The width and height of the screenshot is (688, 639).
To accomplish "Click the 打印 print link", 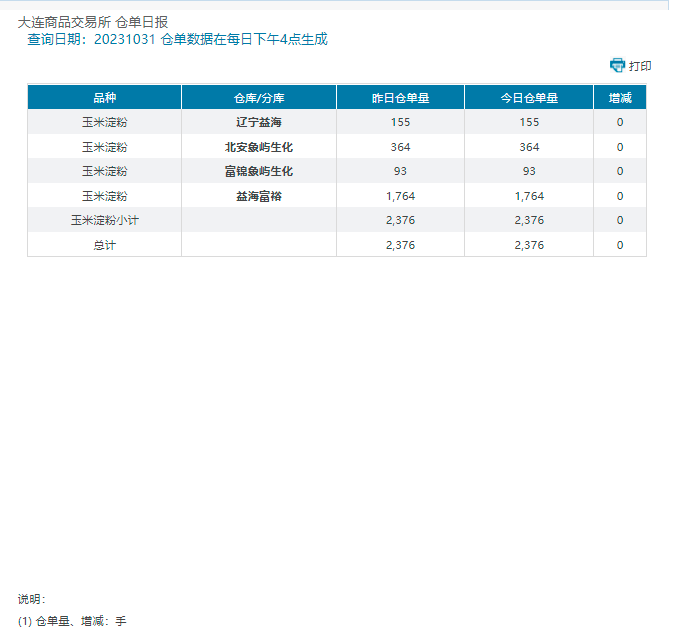I will pos(640,66).
